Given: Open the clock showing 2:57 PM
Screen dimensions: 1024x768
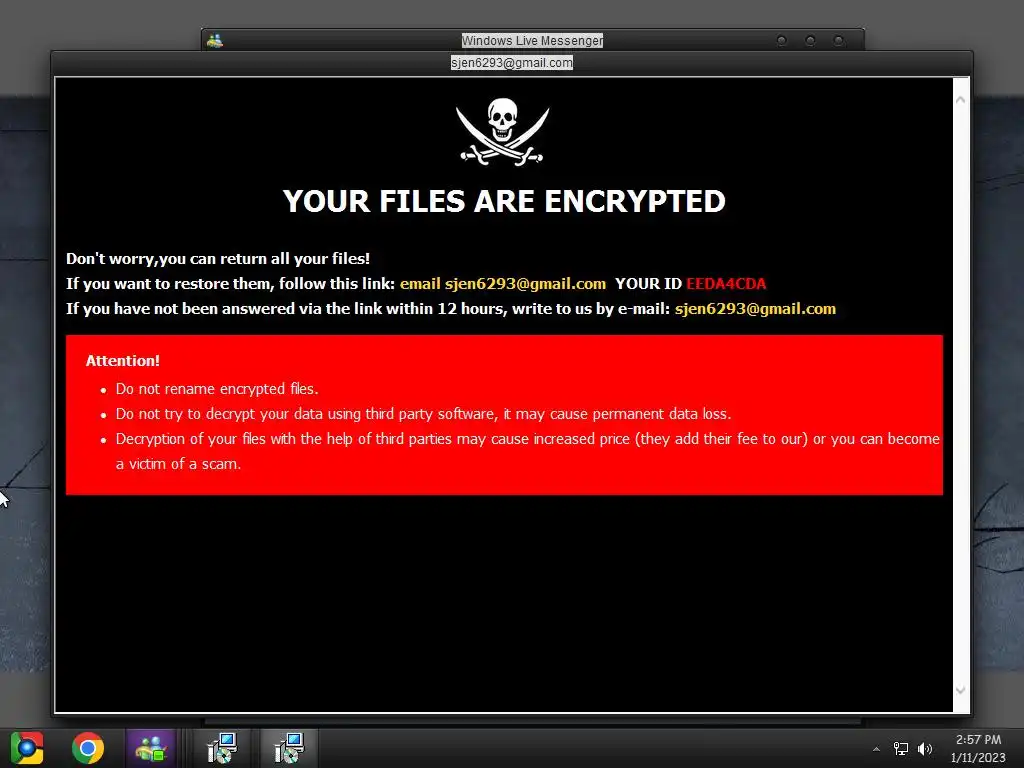Looking at the screenshot, I should coord(978,748).
